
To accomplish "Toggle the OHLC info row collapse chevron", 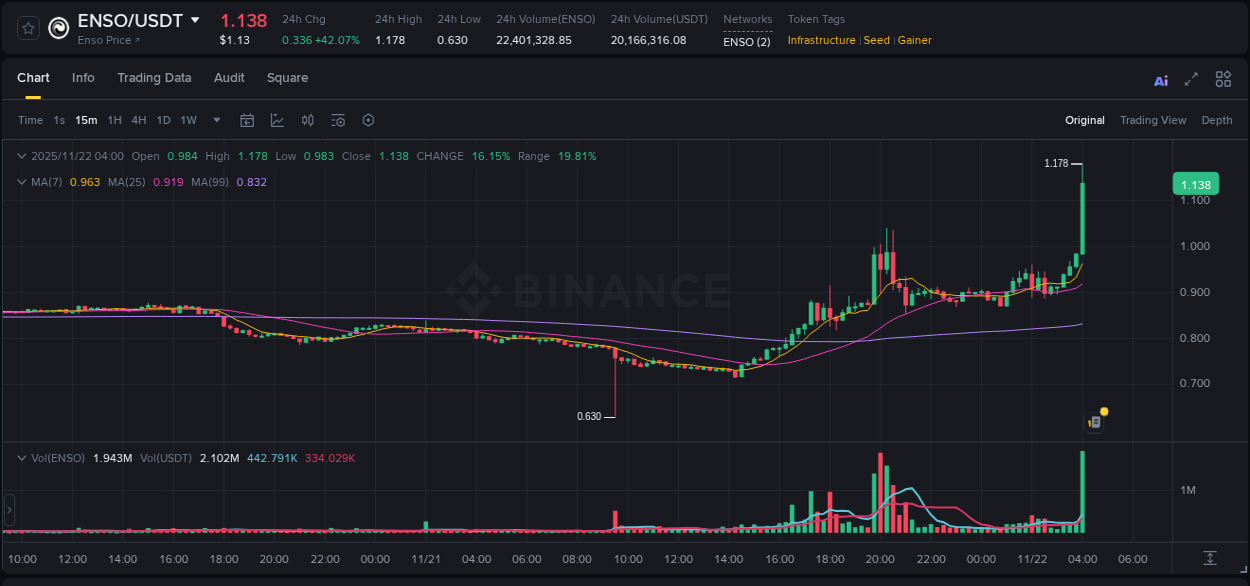I will pyautogui.click(x=22, y=156).
